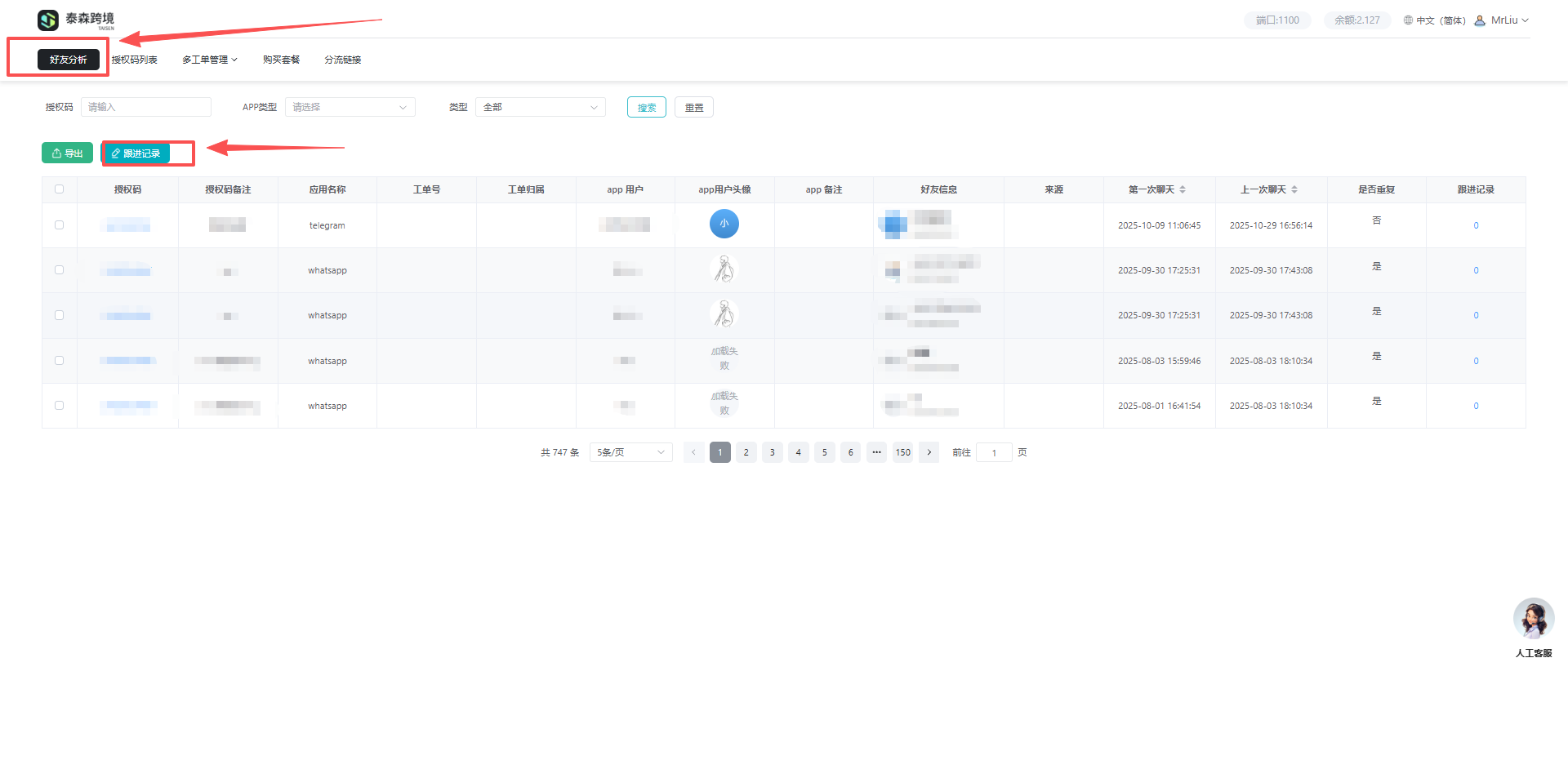Open the 多工单管理 menu
Screen dimensions: 1568x778
(209, 60)
